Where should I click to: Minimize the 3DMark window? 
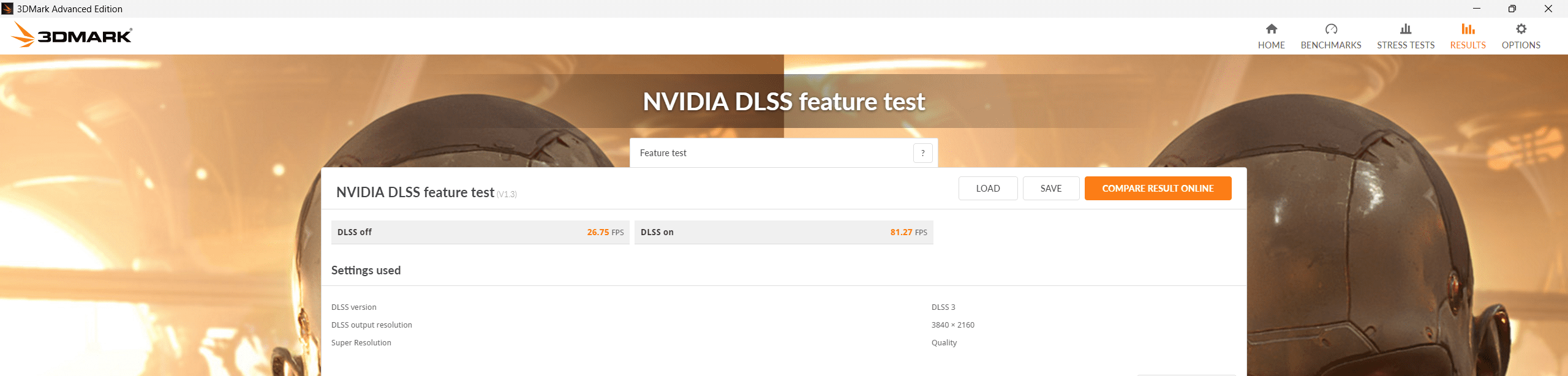(x=1477, y=9)
